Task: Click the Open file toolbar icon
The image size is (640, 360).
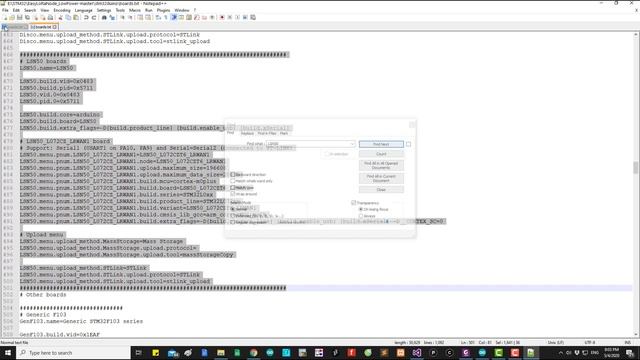Action: click(12, 18)
